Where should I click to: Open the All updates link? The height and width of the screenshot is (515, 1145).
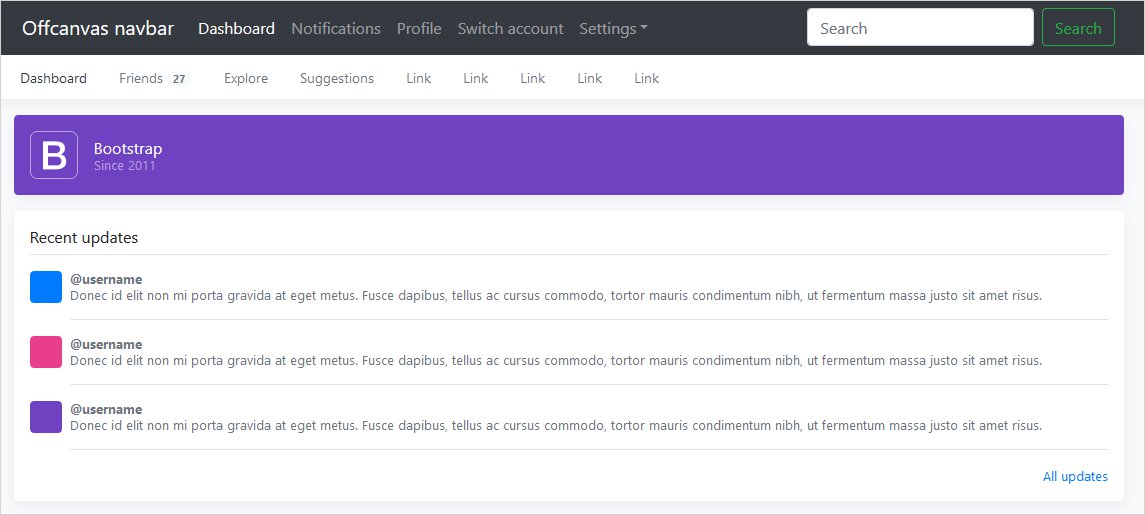[x=1075, y=477]
